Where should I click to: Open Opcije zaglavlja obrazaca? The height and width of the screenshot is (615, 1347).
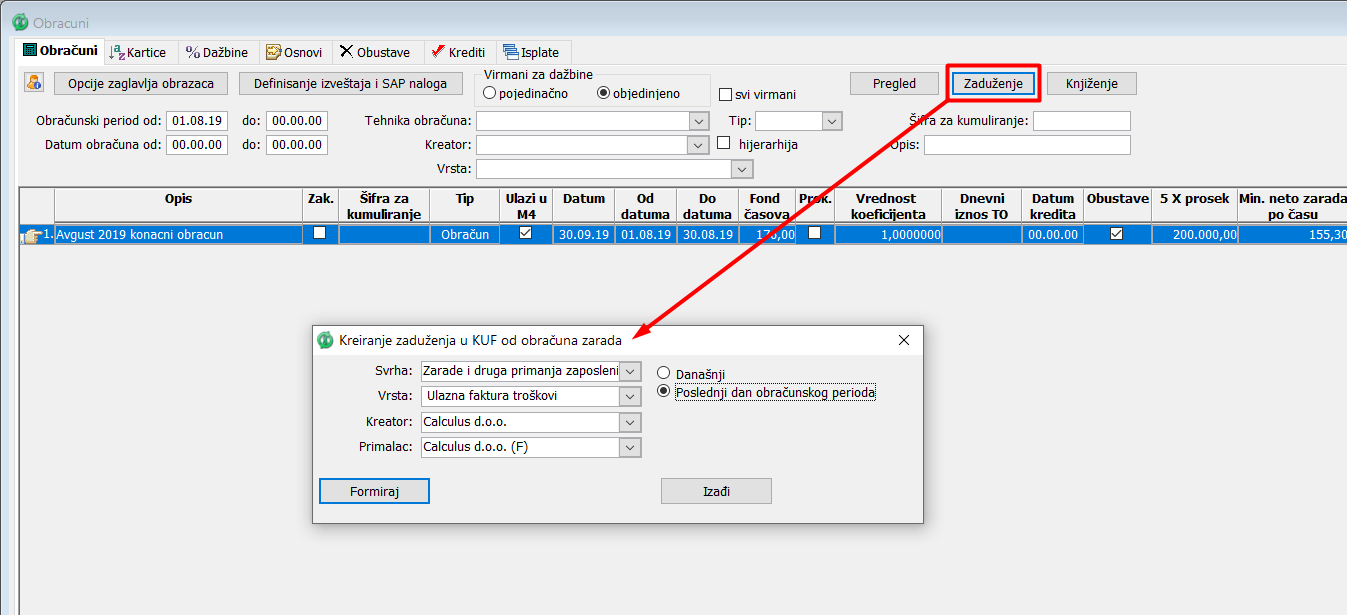click(141, 83)
